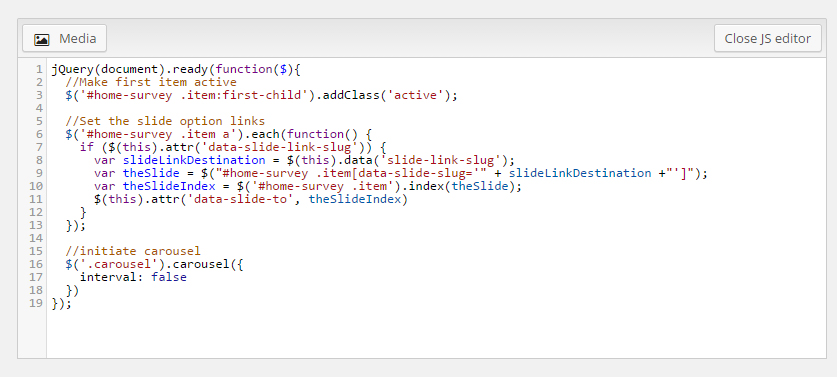Click the 'false' value on line 17
Viewport: 837px width, 377px height.
169,278
